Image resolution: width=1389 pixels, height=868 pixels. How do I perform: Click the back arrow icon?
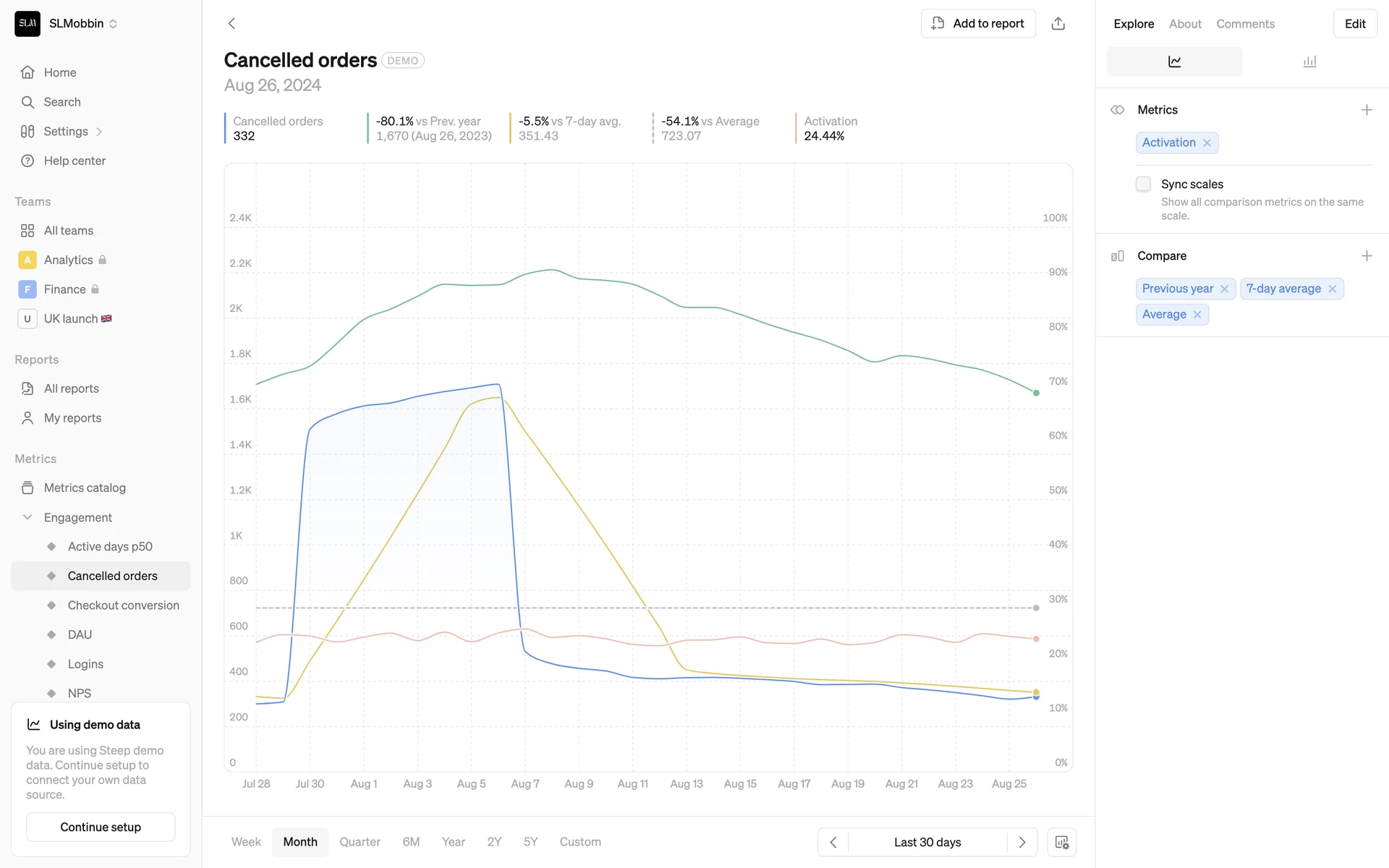pyautogui.click(x=231, y=23)
